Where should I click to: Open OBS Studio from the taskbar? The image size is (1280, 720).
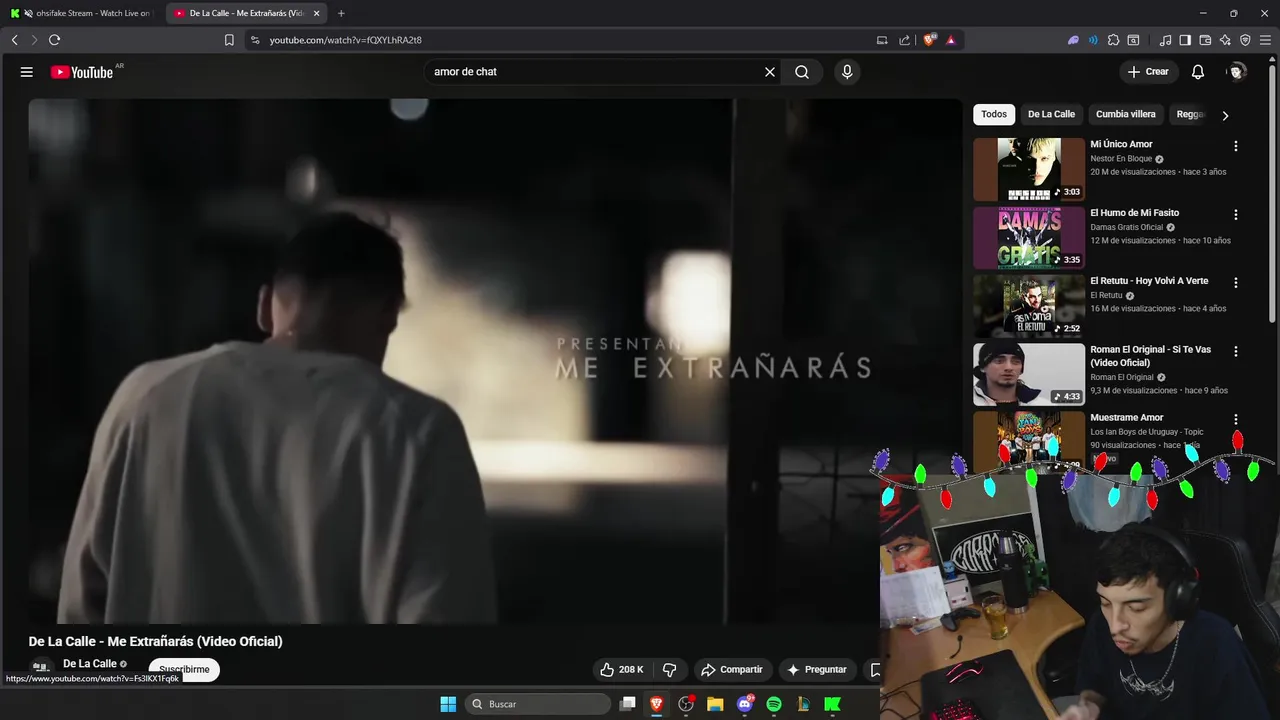[x=686, y=704]
